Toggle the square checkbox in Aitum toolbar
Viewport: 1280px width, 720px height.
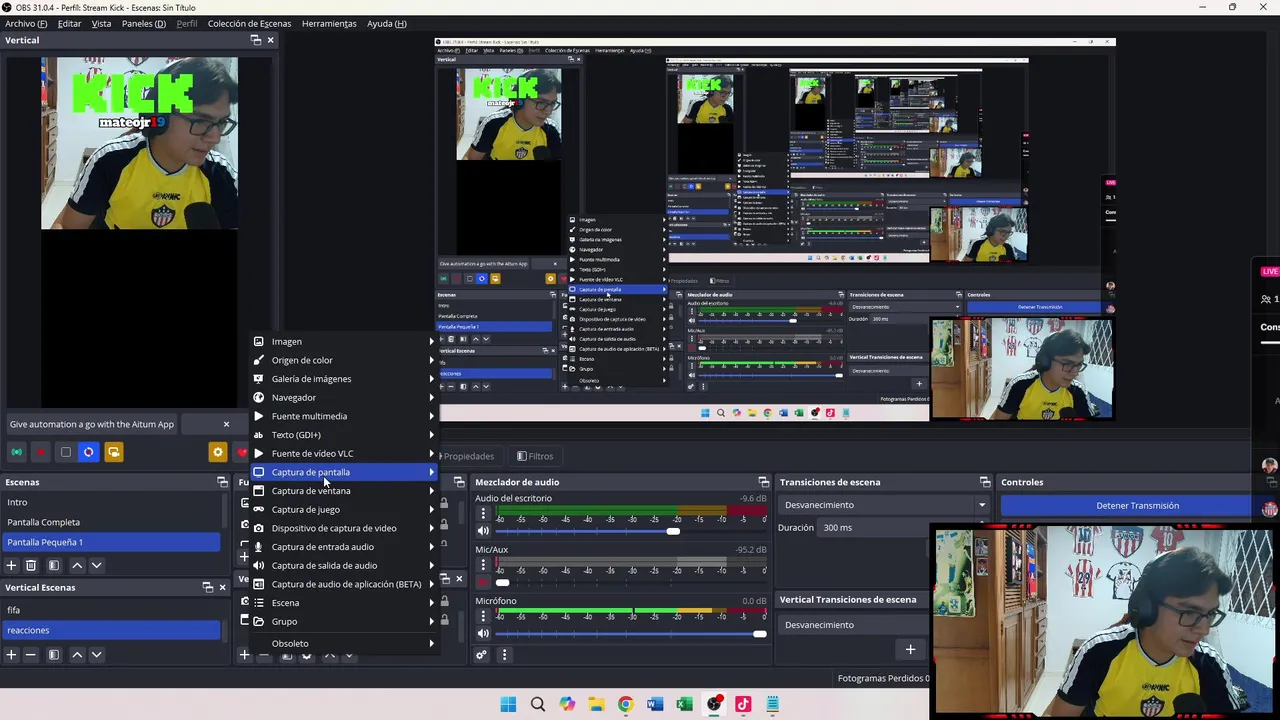click(x=66, y=452)
